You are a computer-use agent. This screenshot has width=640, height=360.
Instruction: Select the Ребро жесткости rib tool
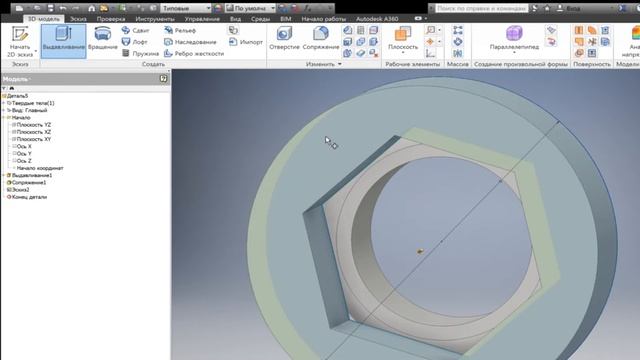pyautogui.click(x=194, y=53)
